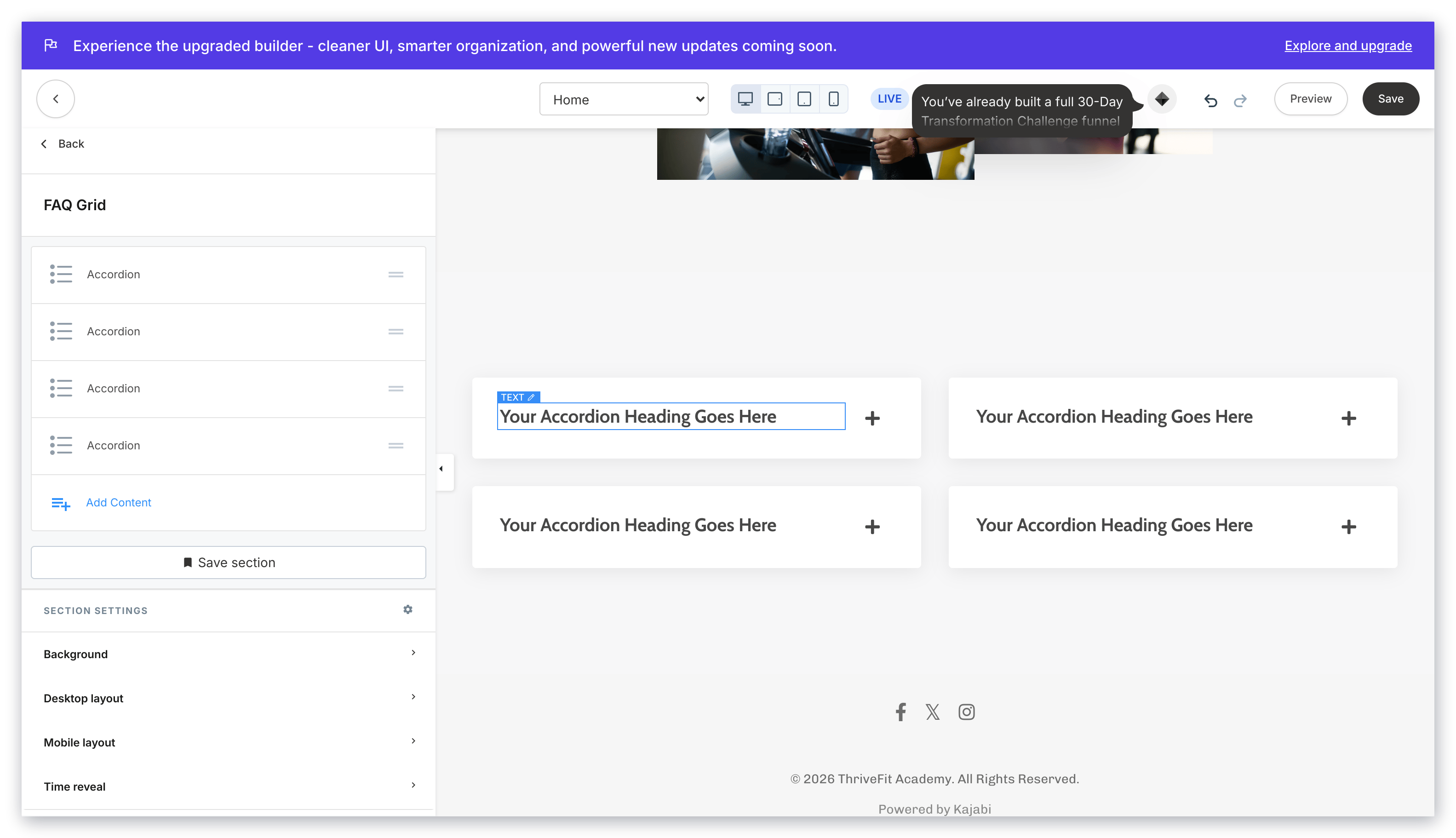The image size is (1456, 838).
Task: Open the third Accordion block in the sidebar
Action: pyautogui.click(x=229, y=389)
